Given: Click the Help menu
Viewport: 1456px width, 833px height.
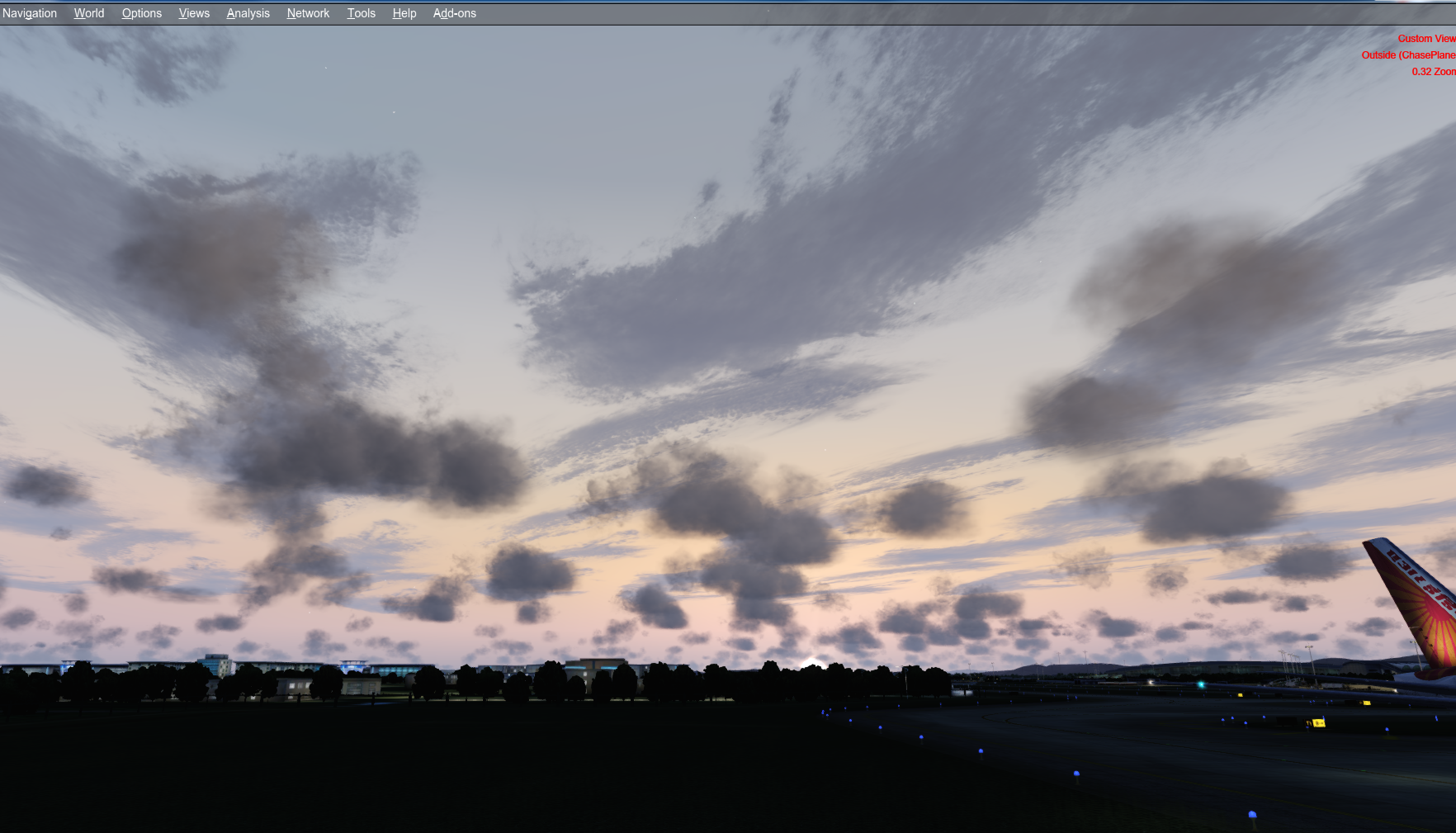Looking at the screenshot, I should (404, 13).
